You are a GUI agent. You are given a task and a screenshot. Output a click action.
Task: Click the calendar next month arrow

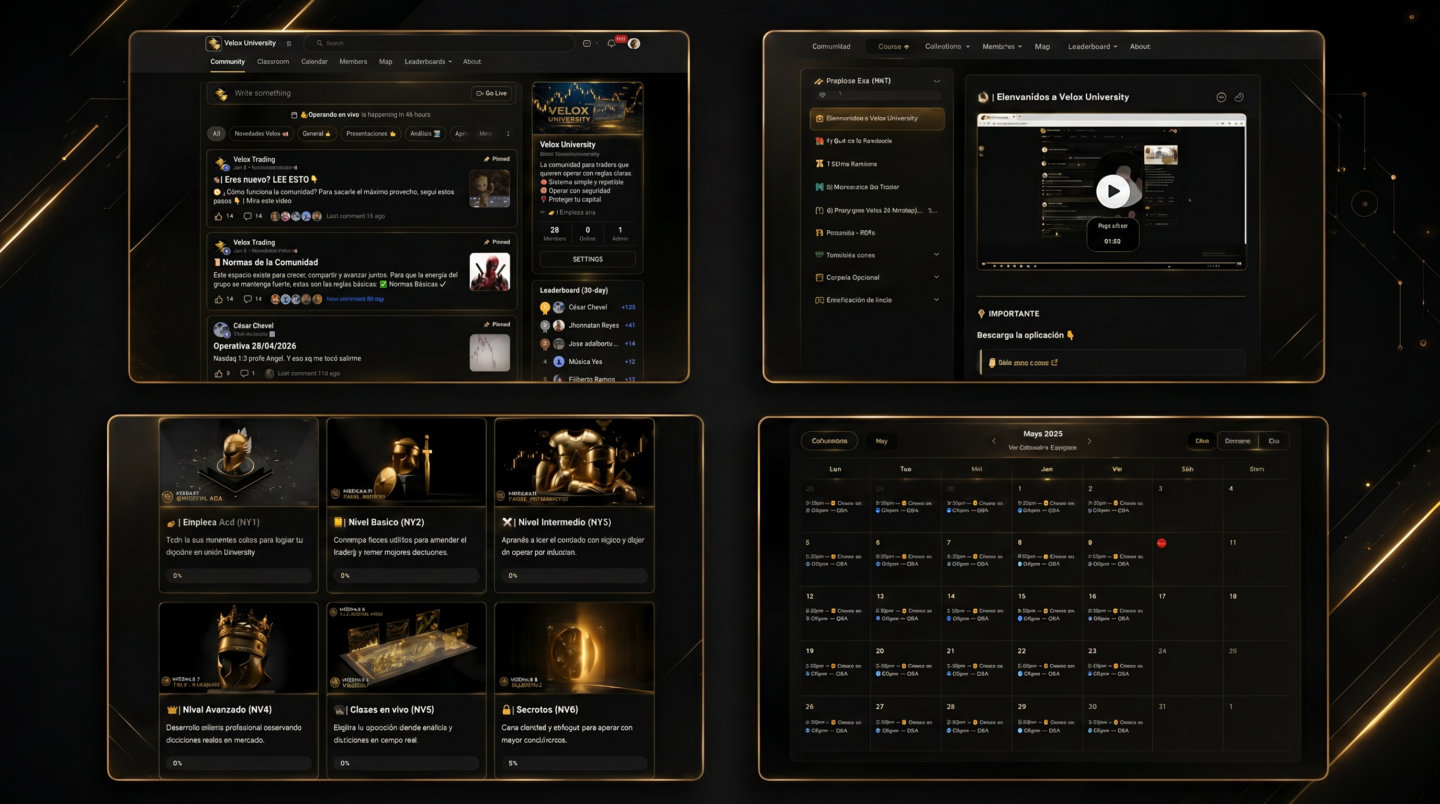coord(1089,441)
